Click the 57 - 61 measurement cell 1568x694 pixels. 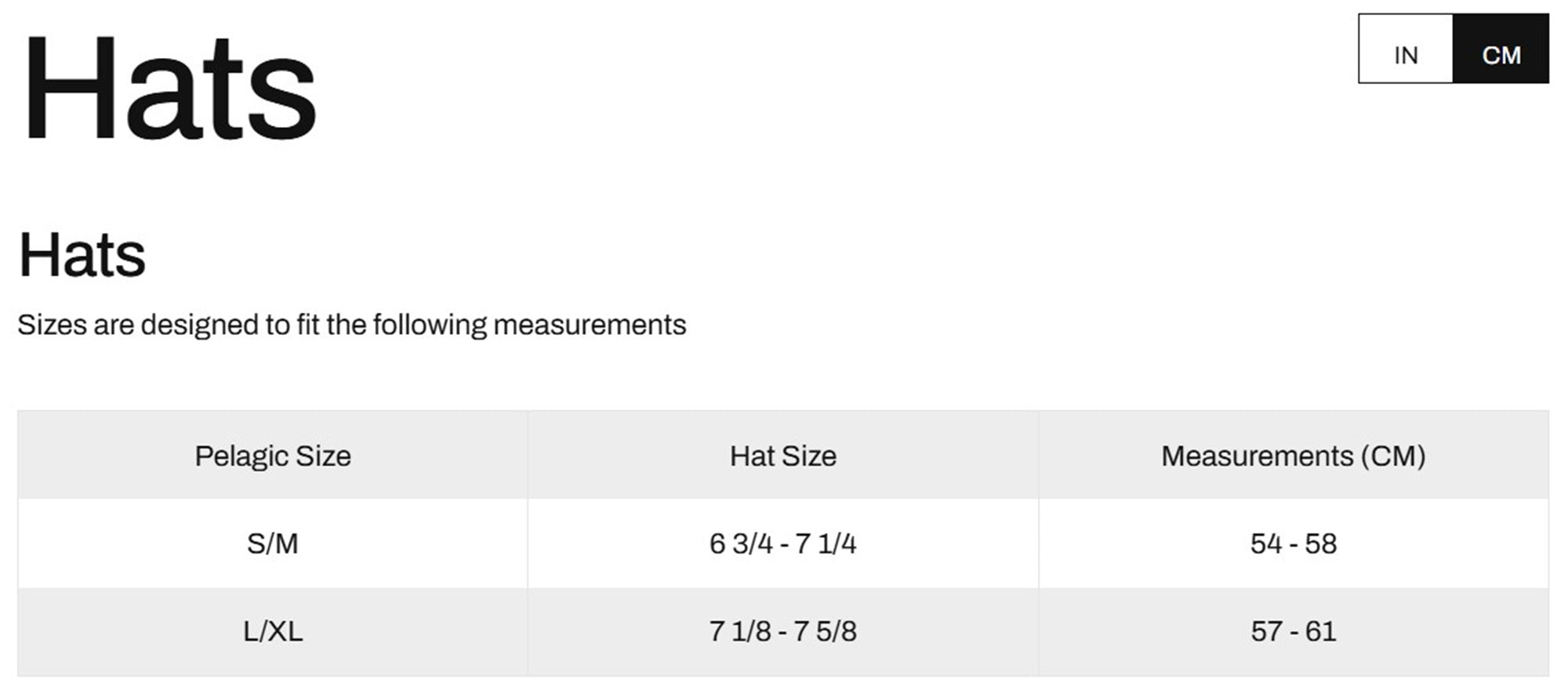pos(1294,631)
